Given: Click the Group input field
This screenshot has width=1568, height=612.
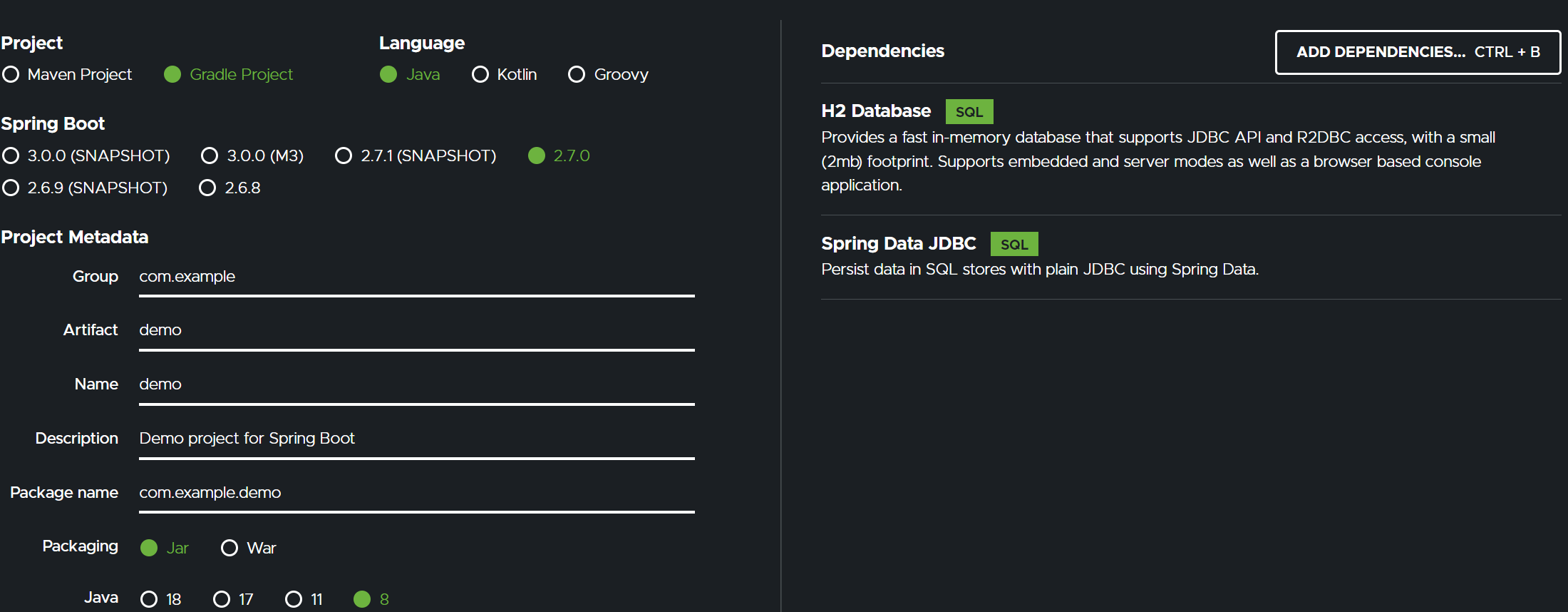Looking at the screenshot, I should click(417, 277).
